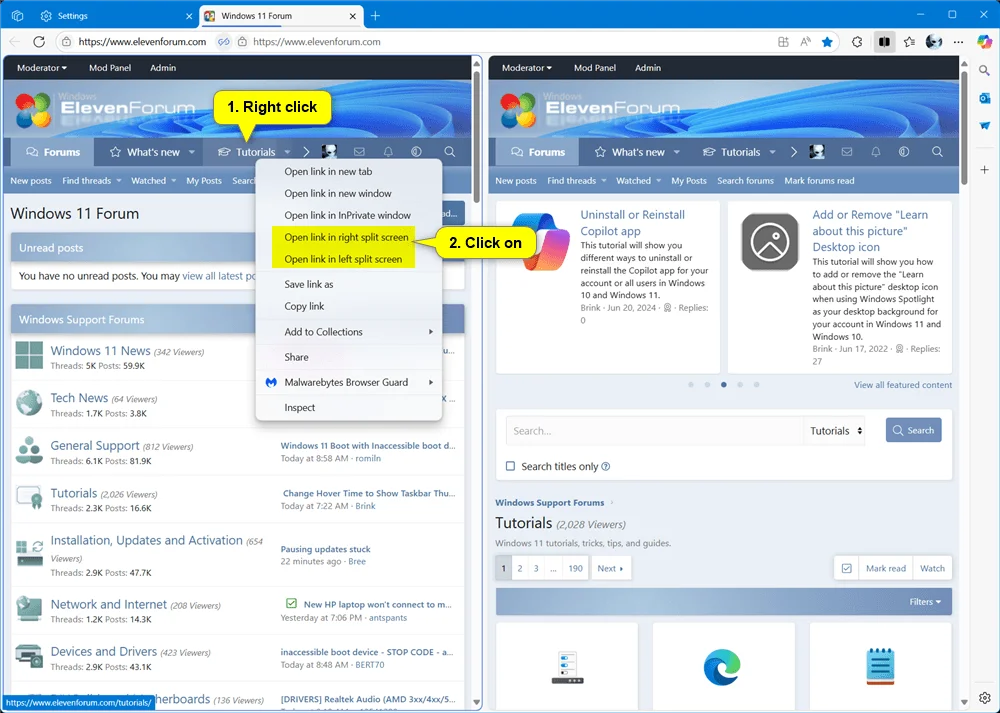Select Copy link from the context menu
The height and width of the screenshot is (713, 1000).
(x=349, y=306)
